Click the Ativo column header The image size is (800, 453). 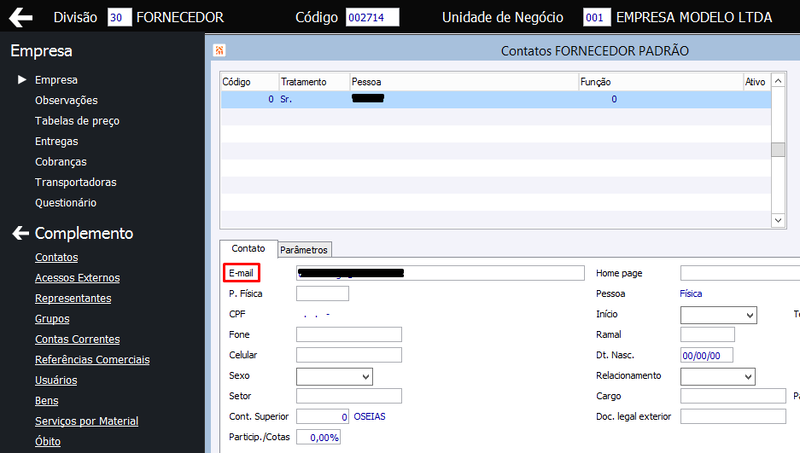[x=756, y=82]
